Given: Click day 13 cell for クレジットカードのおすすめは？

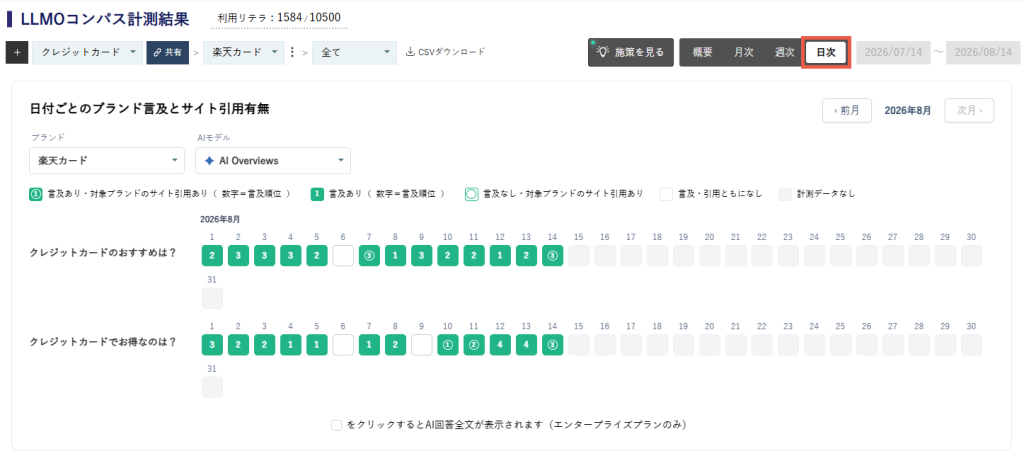Looking at the screenshot, I should point(526,255).
